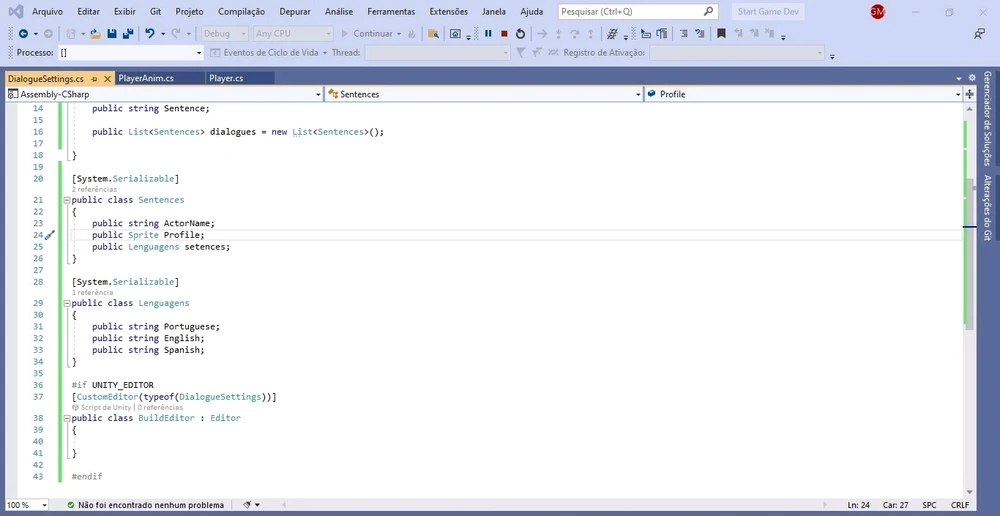Click the Restart debugging icon
1000x516 pixels.
[520, 33]
